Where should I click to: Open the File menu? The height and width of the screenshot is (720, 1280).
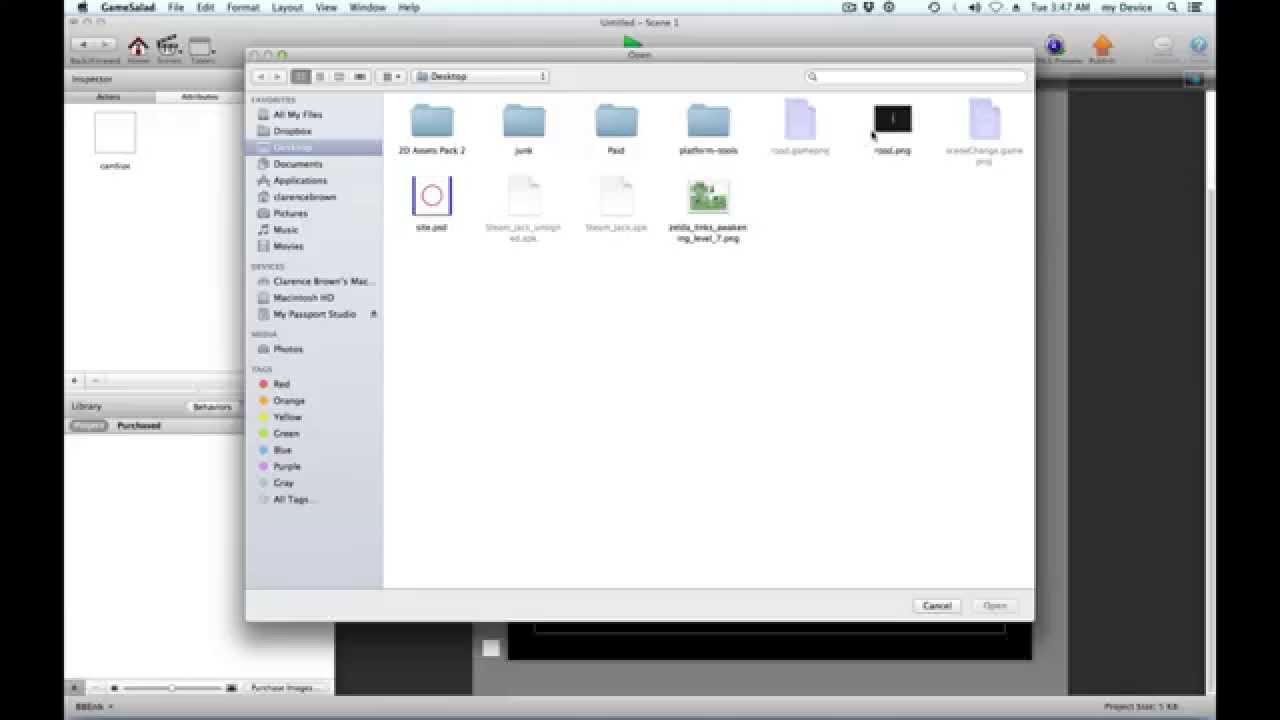tap(176, 7)
